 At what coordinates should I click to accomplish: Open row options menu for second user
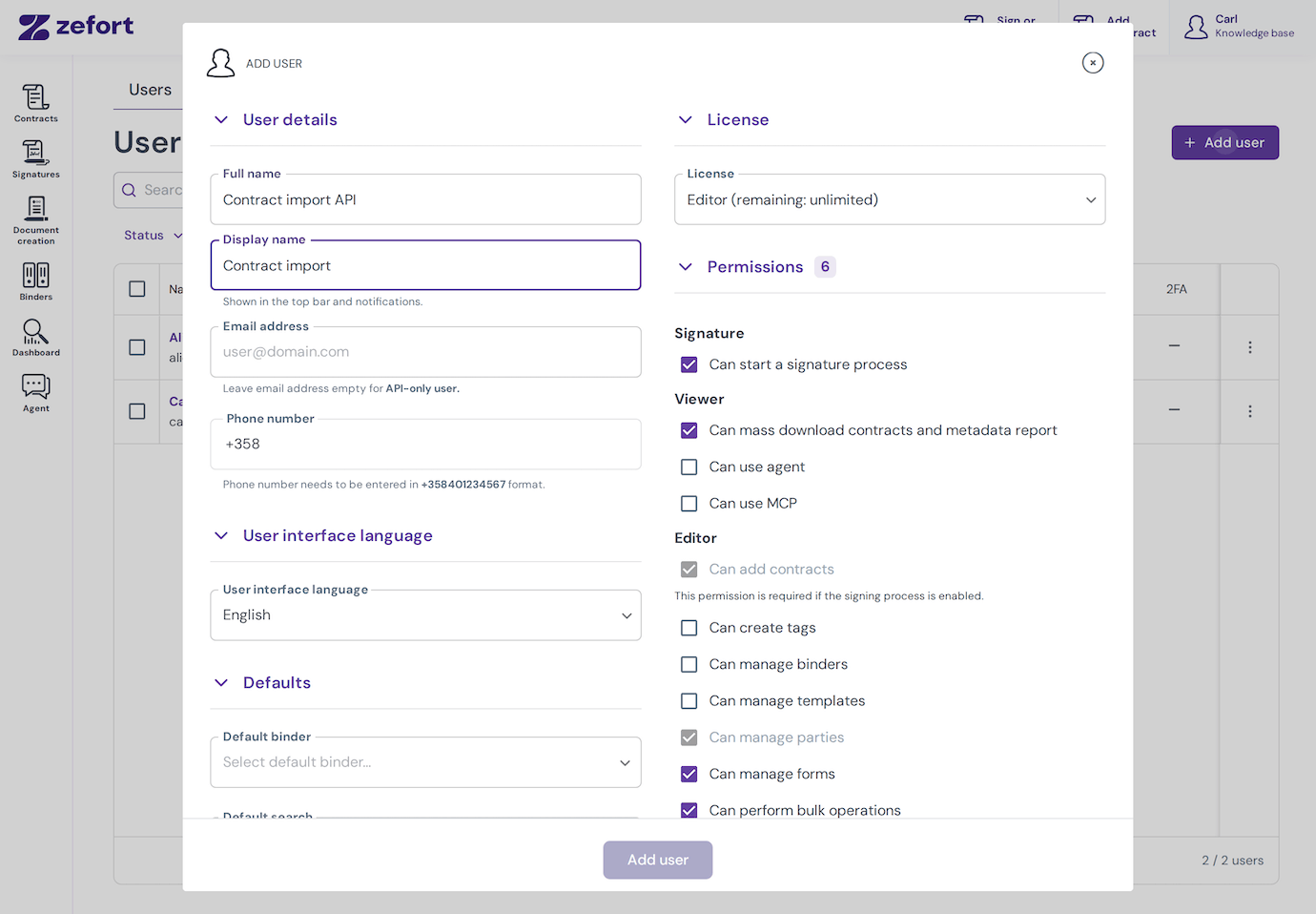pyautogui.click(x=1249, y=411)
